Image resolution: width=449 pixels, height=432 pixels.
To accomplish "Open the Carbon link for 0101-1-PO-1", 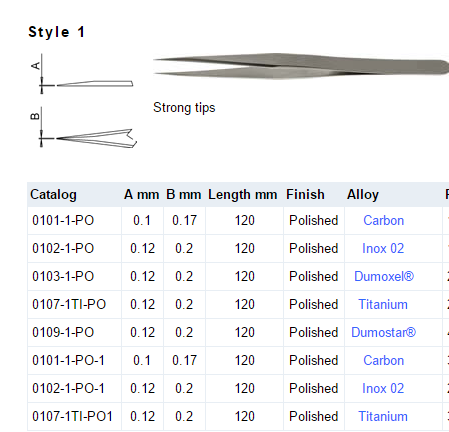I will coord(383,361).
